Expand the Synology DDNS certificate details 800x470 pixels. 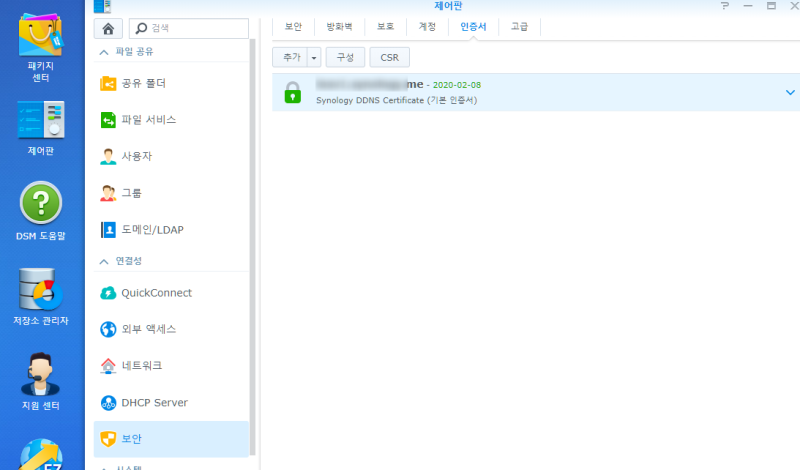click(790, 92)
